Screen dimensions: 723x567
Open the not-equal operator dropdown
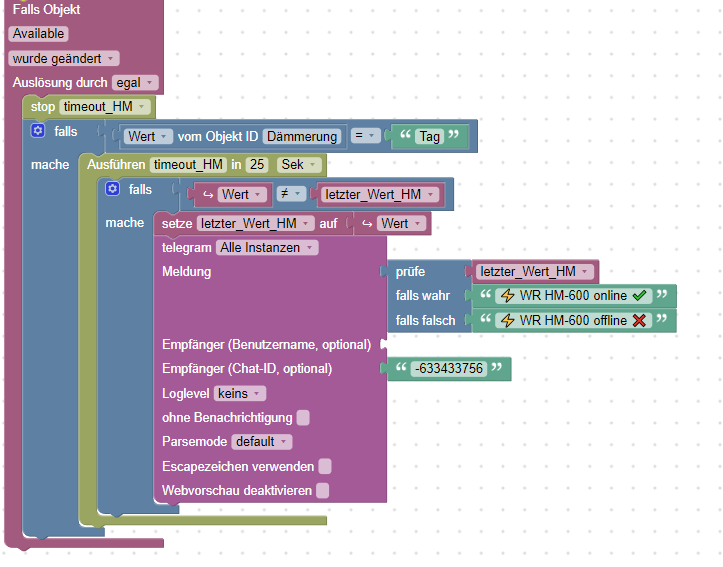pyautogui.click(x=291, y=194)
